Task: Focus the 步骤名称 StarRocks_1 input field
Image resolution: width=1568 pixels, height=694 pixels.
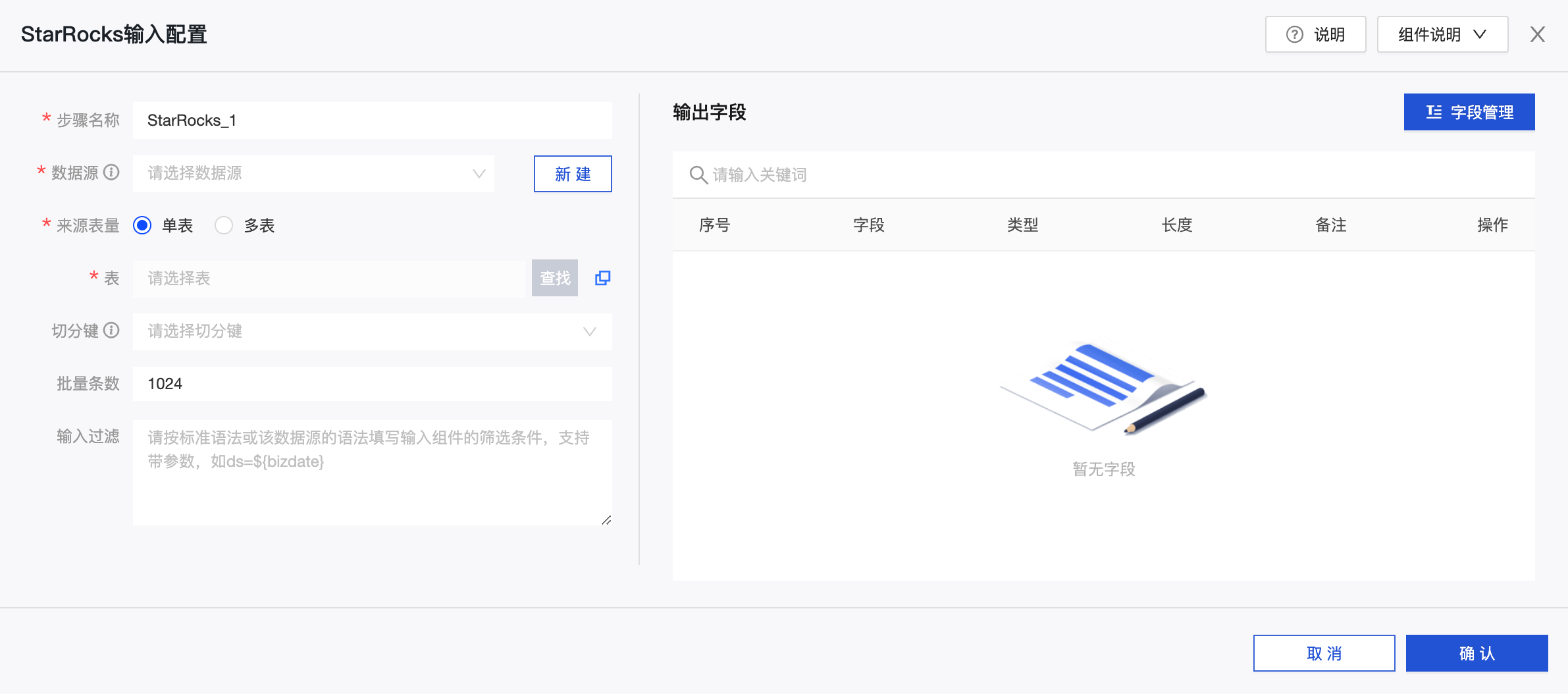Action: click(x=372, y=120)
